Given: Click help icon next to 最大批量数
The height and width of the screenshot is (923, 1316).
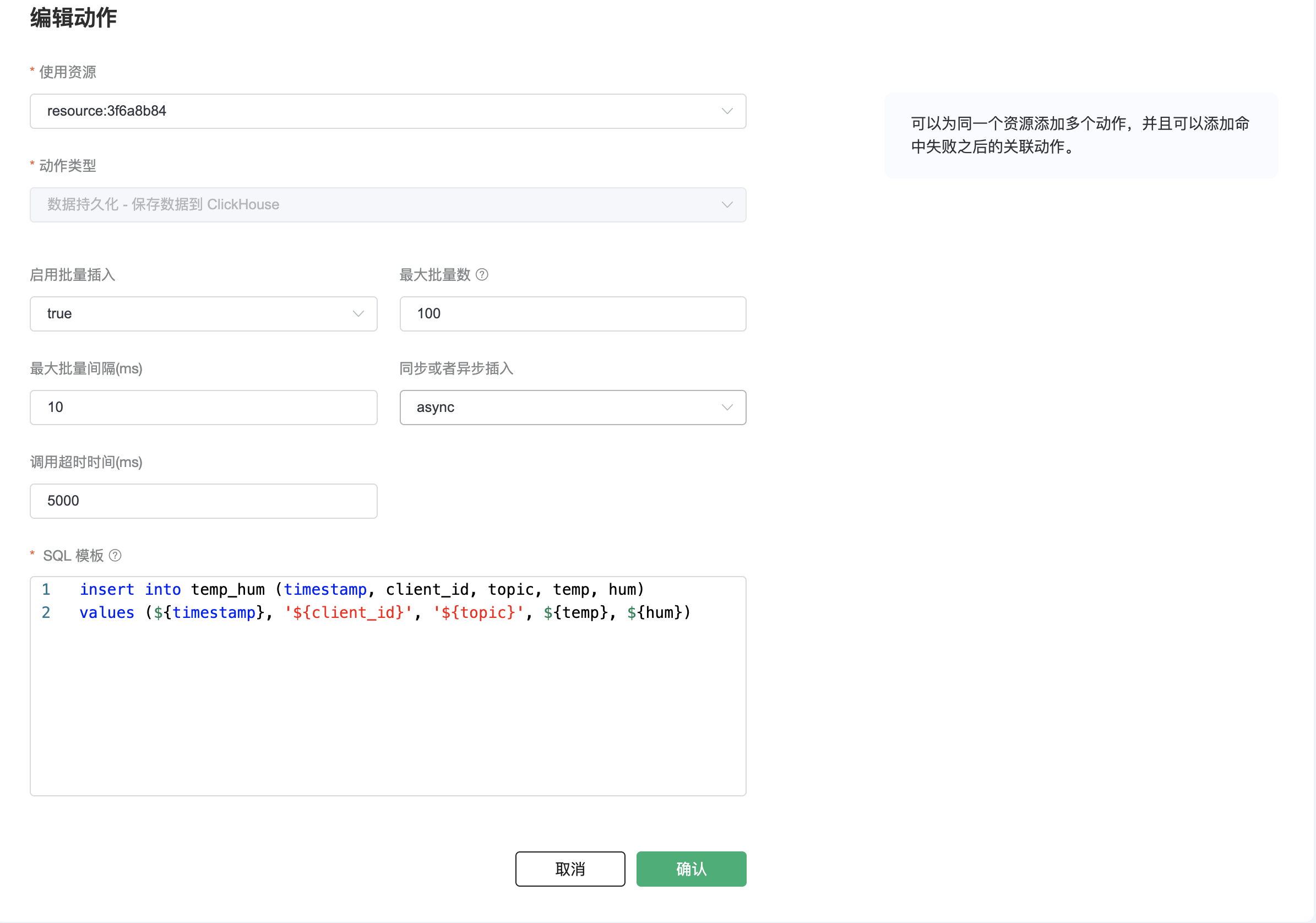Looking at the screenshot, I should pyautogui.click(x=482, y=275).
